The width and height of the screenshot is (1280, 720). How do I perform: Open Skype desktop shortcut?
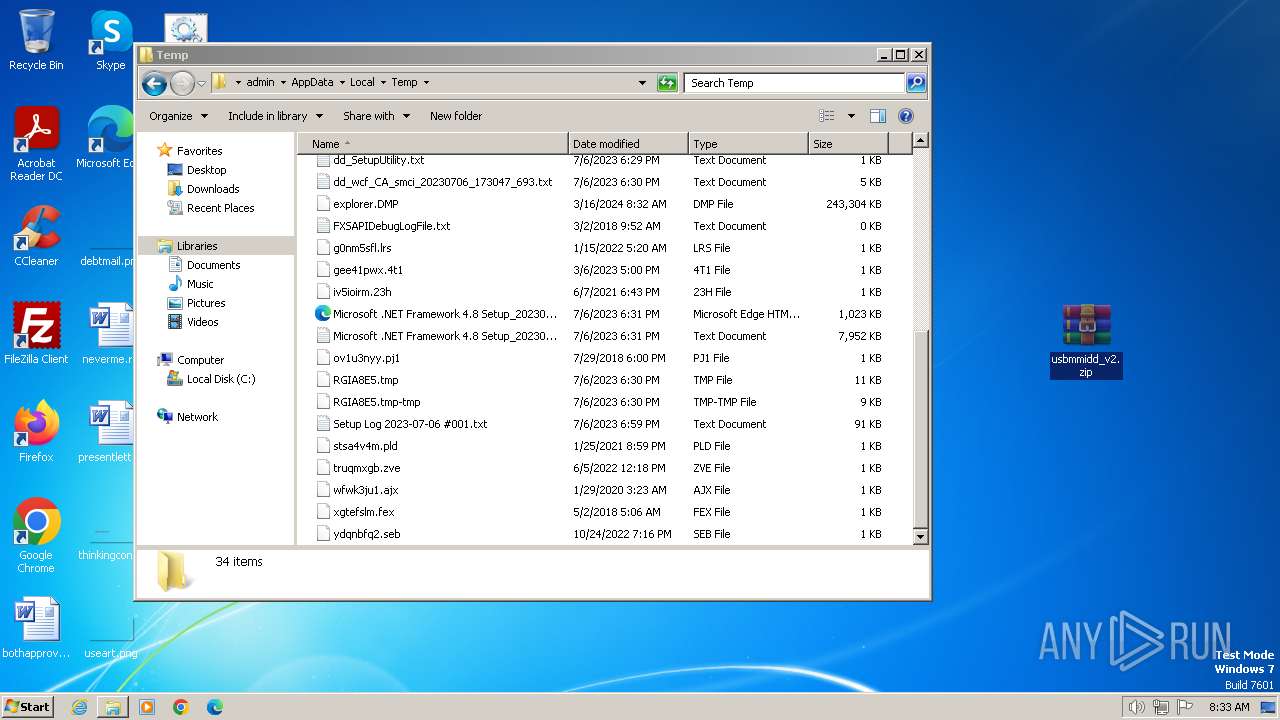click(x=110, y=40)
